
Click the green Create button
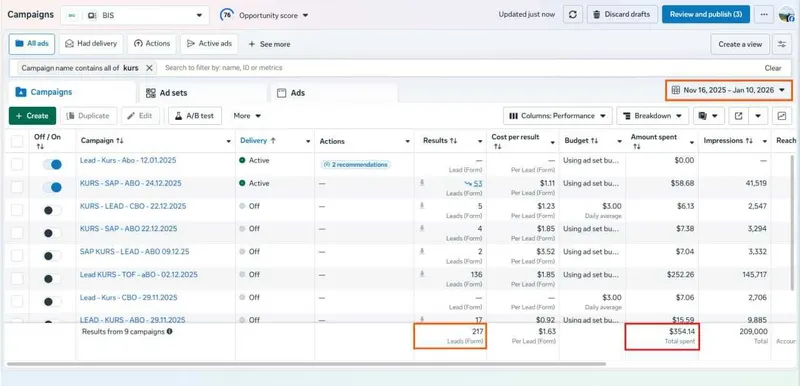pos(32,116)
